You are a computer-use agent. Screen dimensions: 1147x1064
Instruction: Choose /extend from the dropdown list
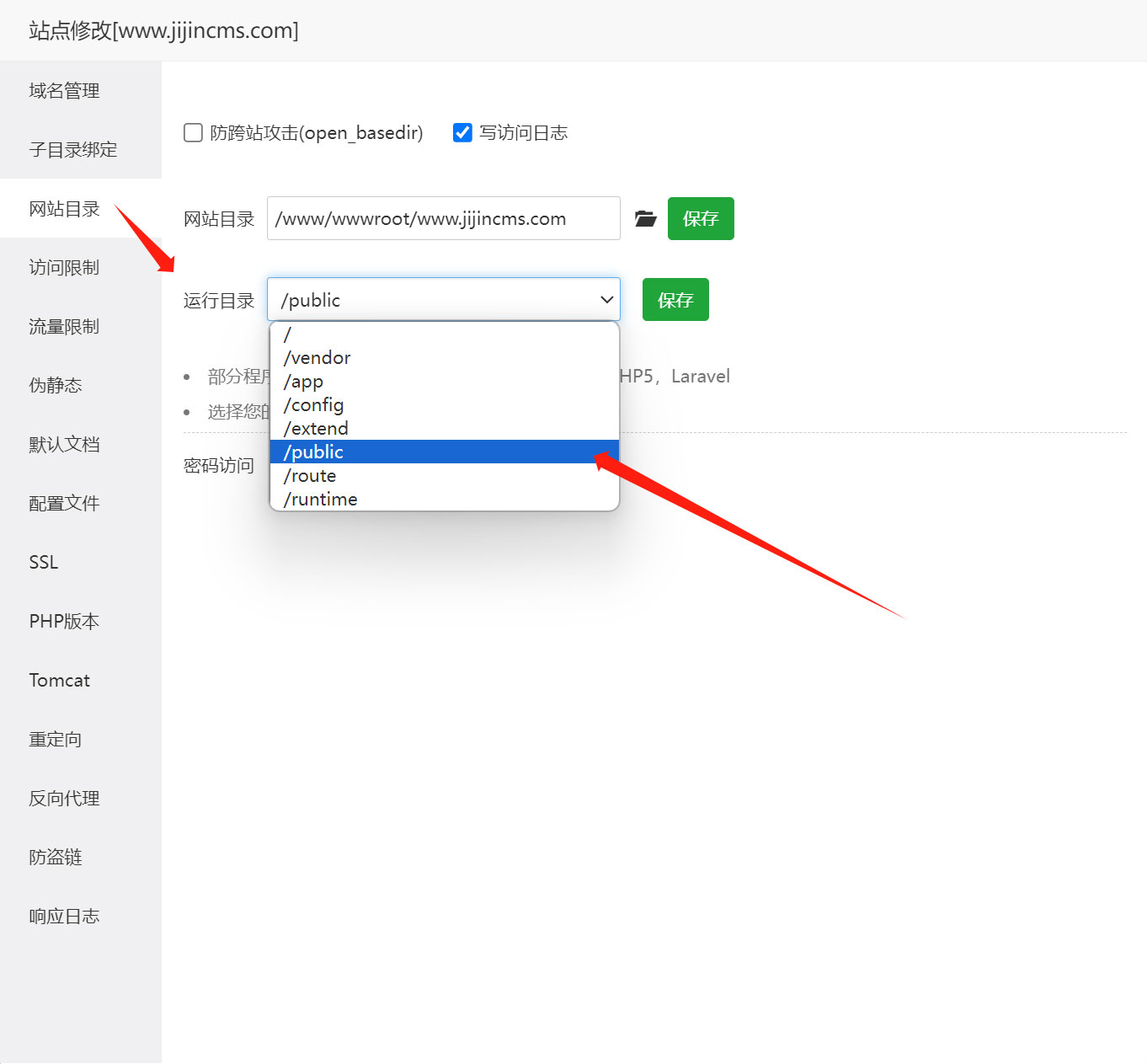click(445, 428)
